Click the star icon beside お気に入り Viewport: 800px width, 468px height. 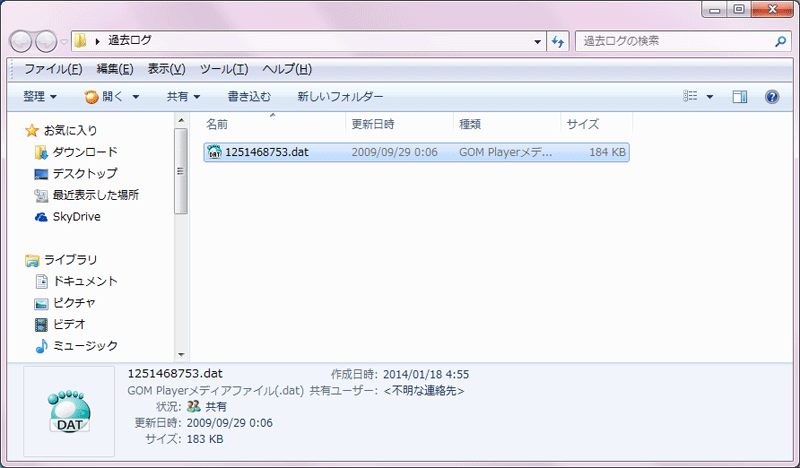(x=32, y=131)
